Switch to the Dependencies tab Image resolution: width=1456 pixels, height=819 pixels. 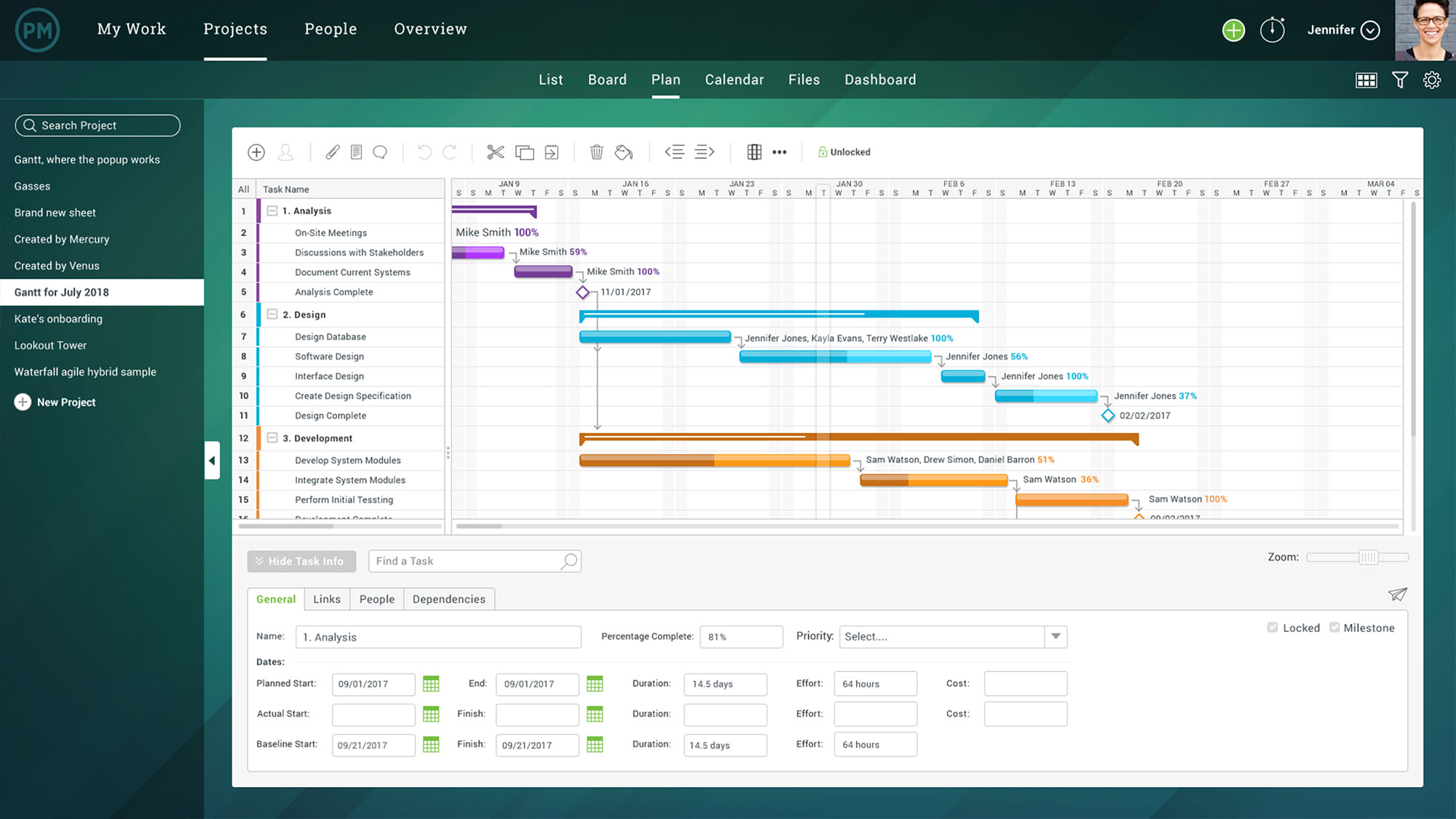(449, 598)
